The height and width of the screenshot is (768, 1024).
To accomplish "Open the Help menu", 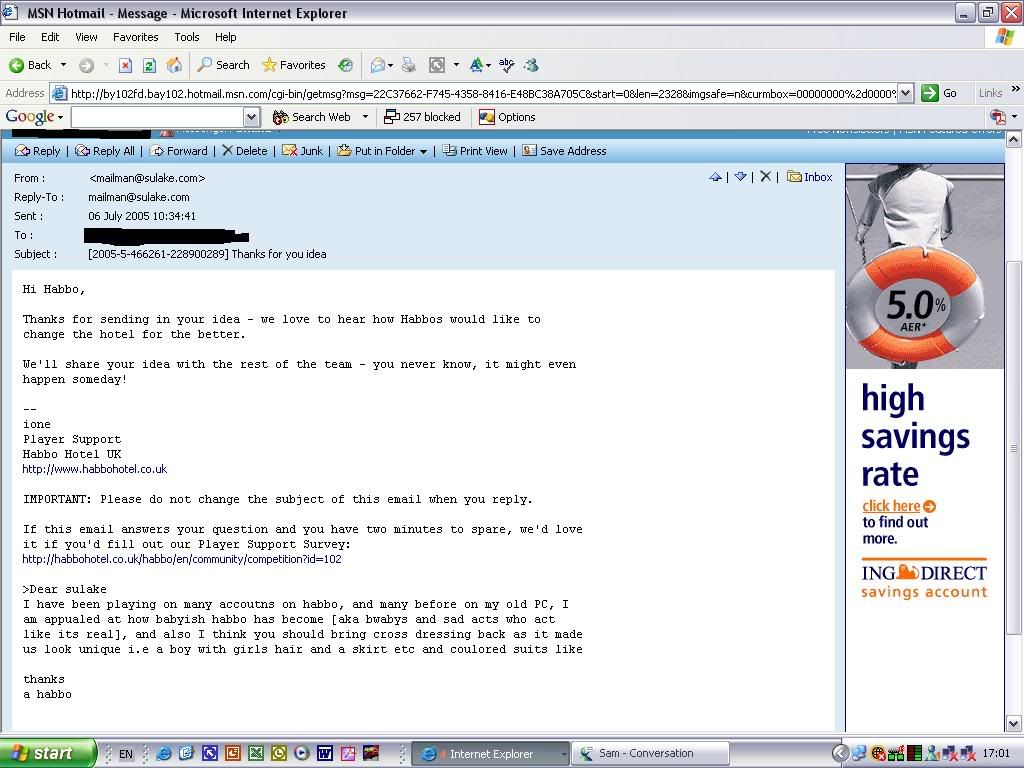I will point(225,37).
